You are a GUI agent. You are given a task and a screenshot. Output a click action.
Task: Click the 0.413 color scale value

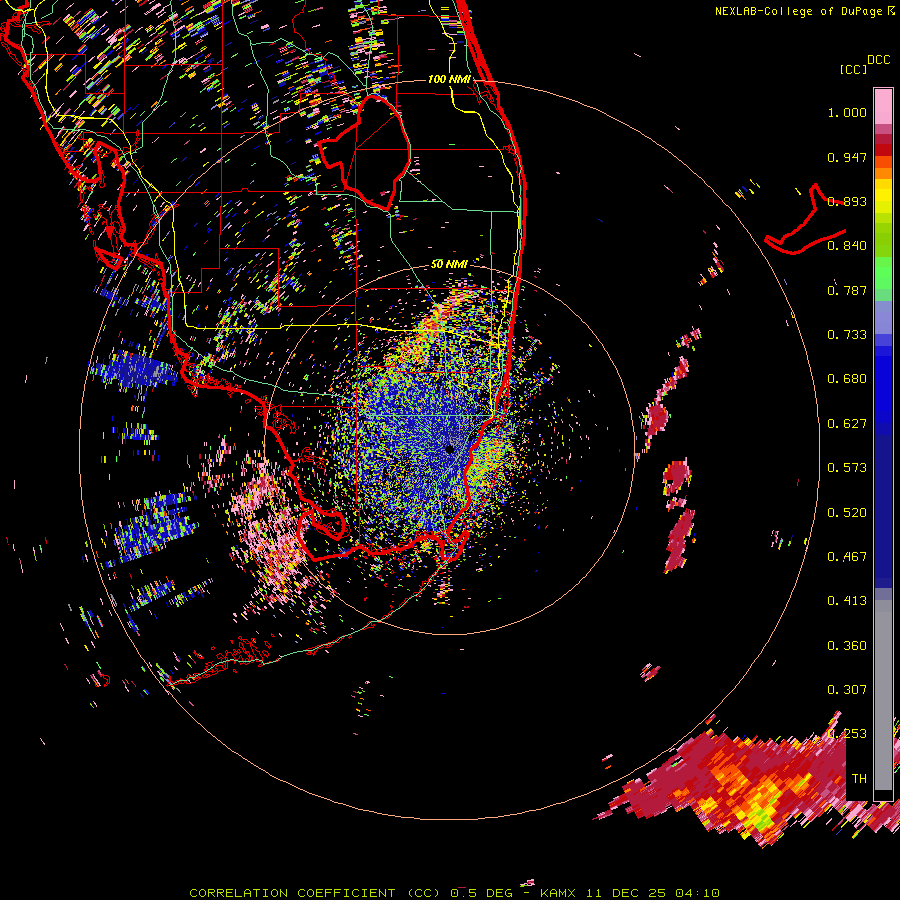[847, 601]
